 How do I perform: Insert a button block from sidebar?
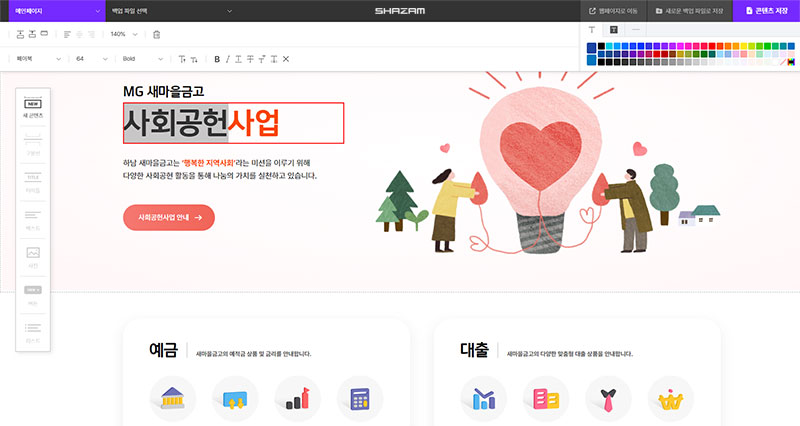33,295
